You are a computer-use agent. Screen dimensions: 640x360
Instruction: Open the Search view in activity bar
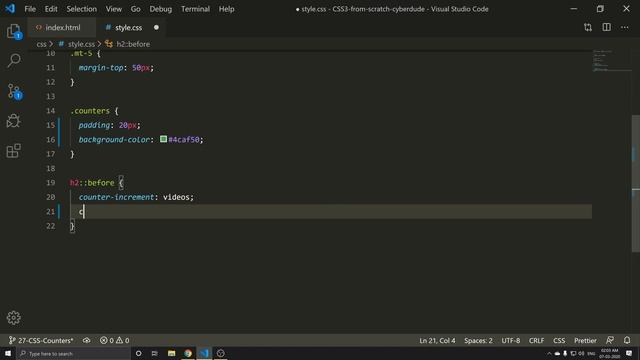coord(13,61)
